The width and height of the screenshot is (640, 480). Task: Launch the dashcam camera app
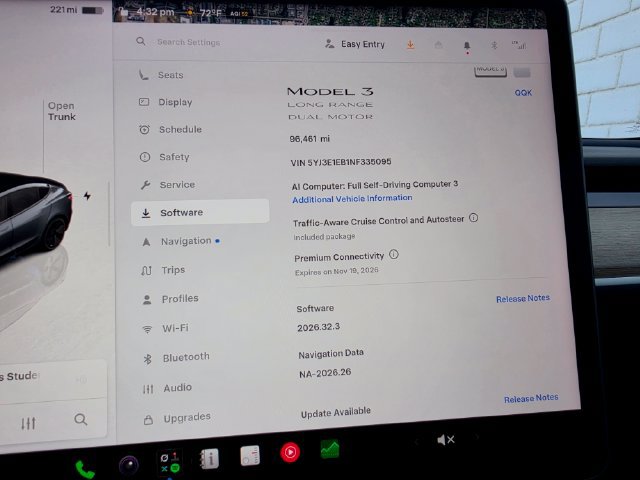[129, 465]
